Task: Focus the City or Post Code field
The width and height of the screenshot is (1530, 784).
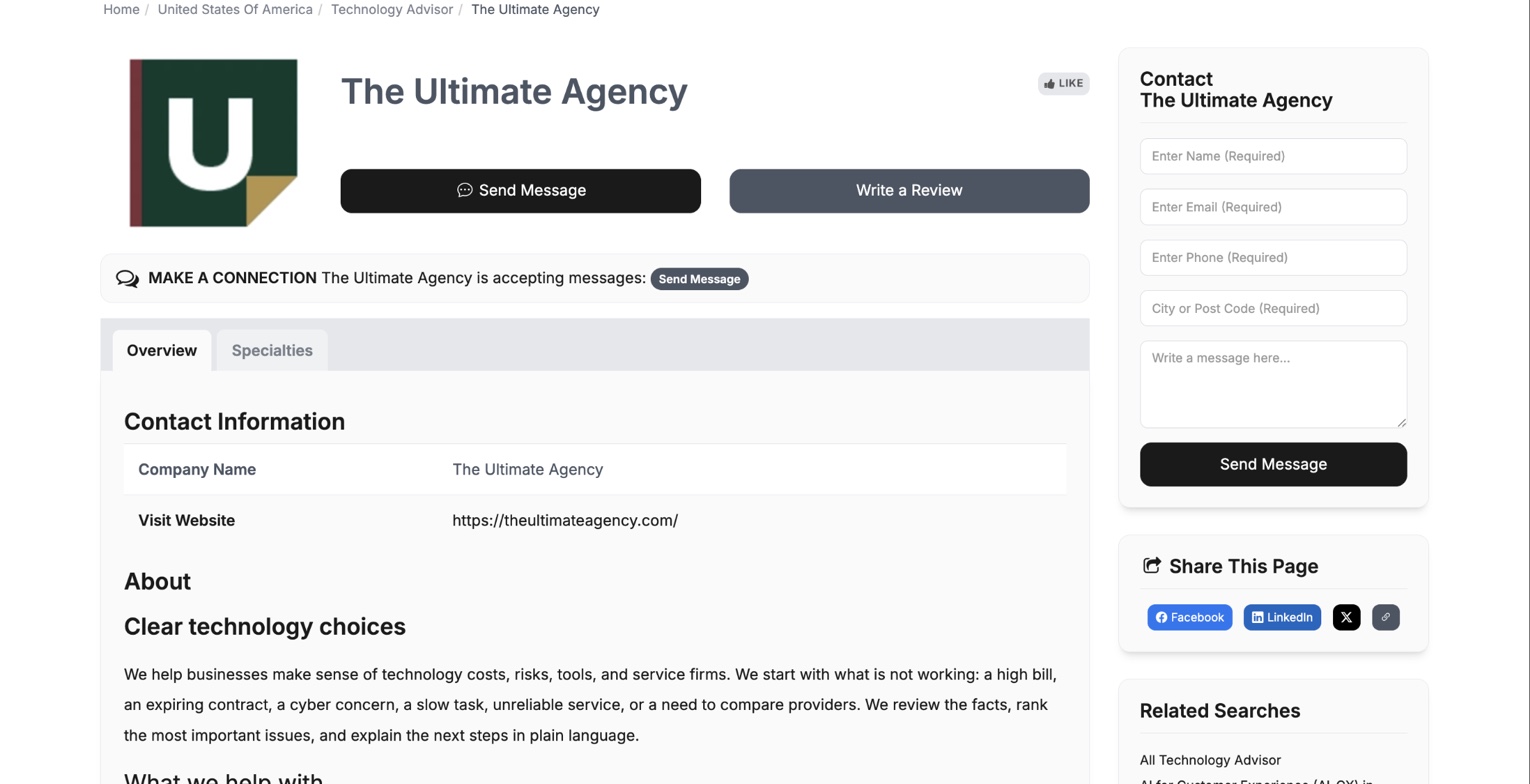Action: pos(1273,308)
